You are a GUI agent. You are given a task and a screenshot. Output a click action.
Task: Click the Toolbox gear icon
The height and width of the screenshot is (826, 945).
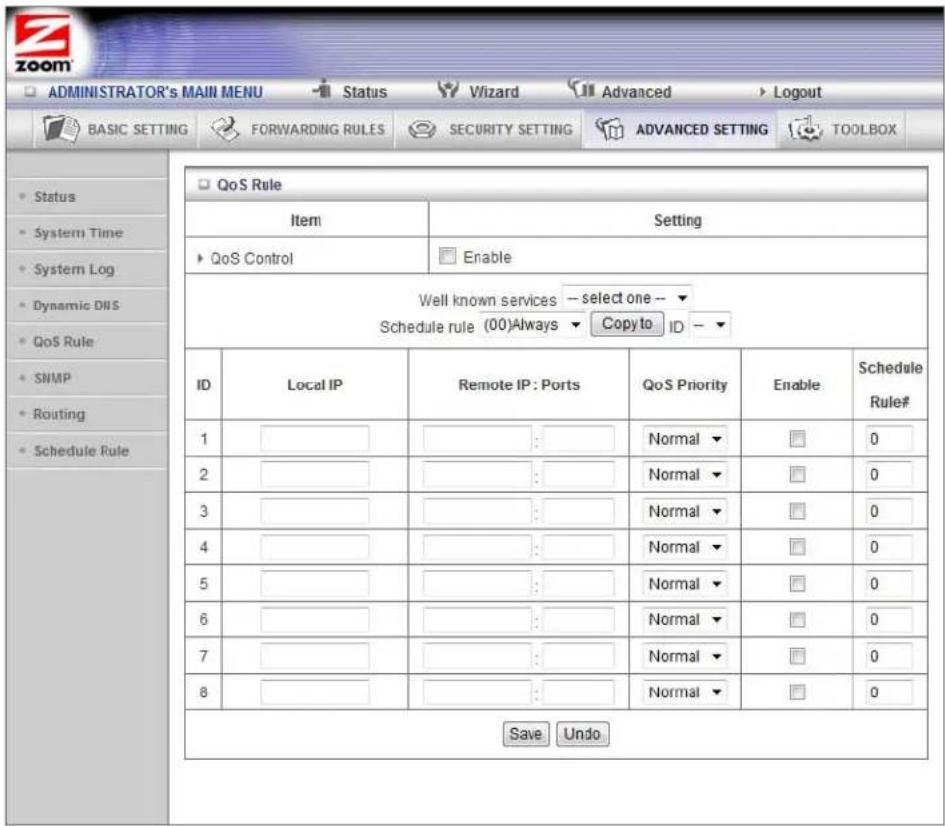click(806, 128)
